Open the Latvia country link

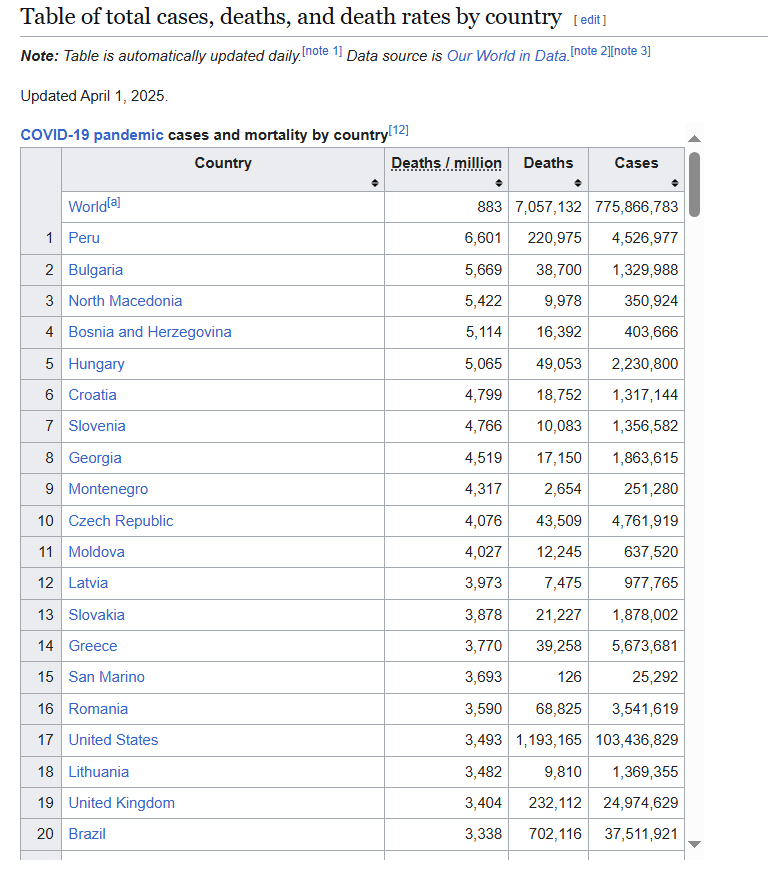tap(88, 583)
